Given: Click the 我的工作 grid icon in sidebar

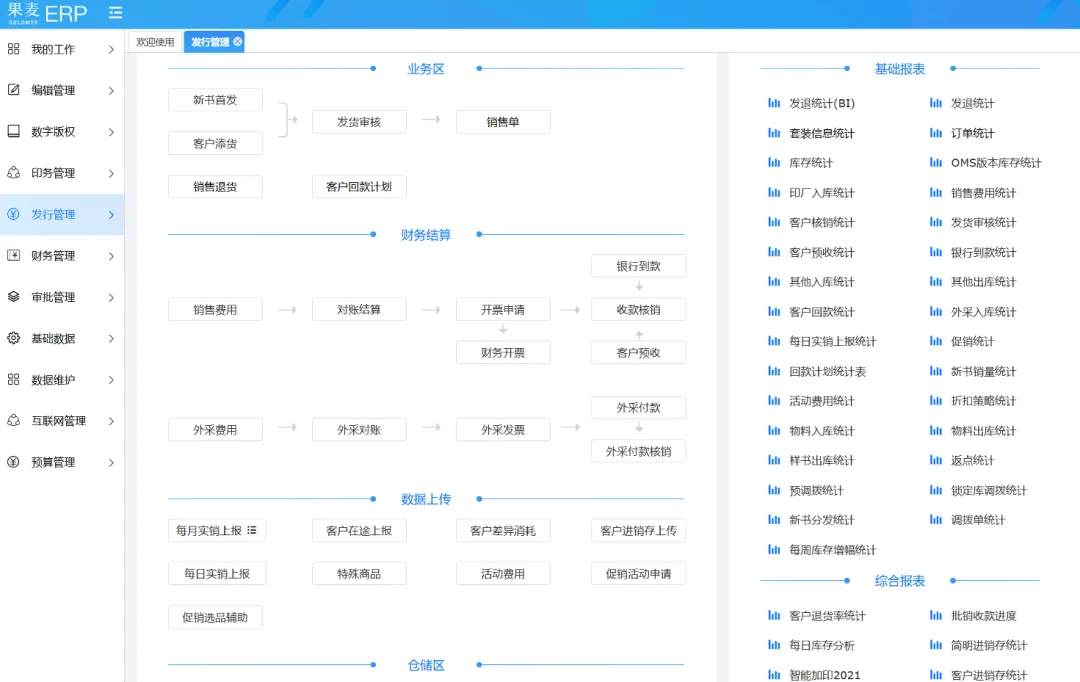Looking at the screenshot, I should tap(13, 49).
